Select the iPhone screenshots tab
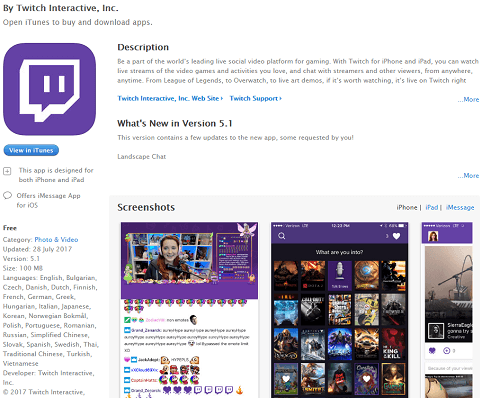The width and height of the screenshot is (500, 398). coord(407,207)
